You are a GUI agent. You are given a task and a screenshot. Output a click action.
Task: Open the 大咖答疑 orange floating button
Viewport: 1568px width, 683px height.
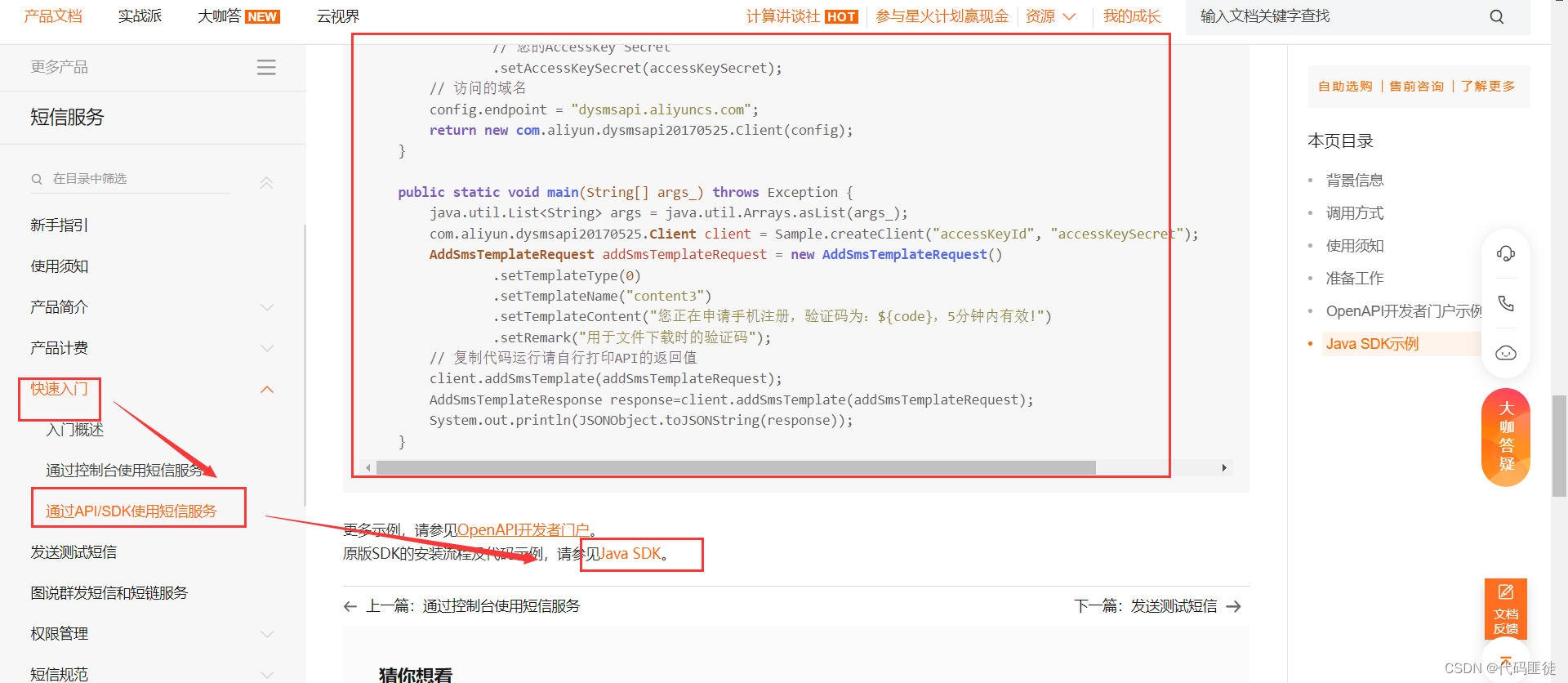point(1506,437)
